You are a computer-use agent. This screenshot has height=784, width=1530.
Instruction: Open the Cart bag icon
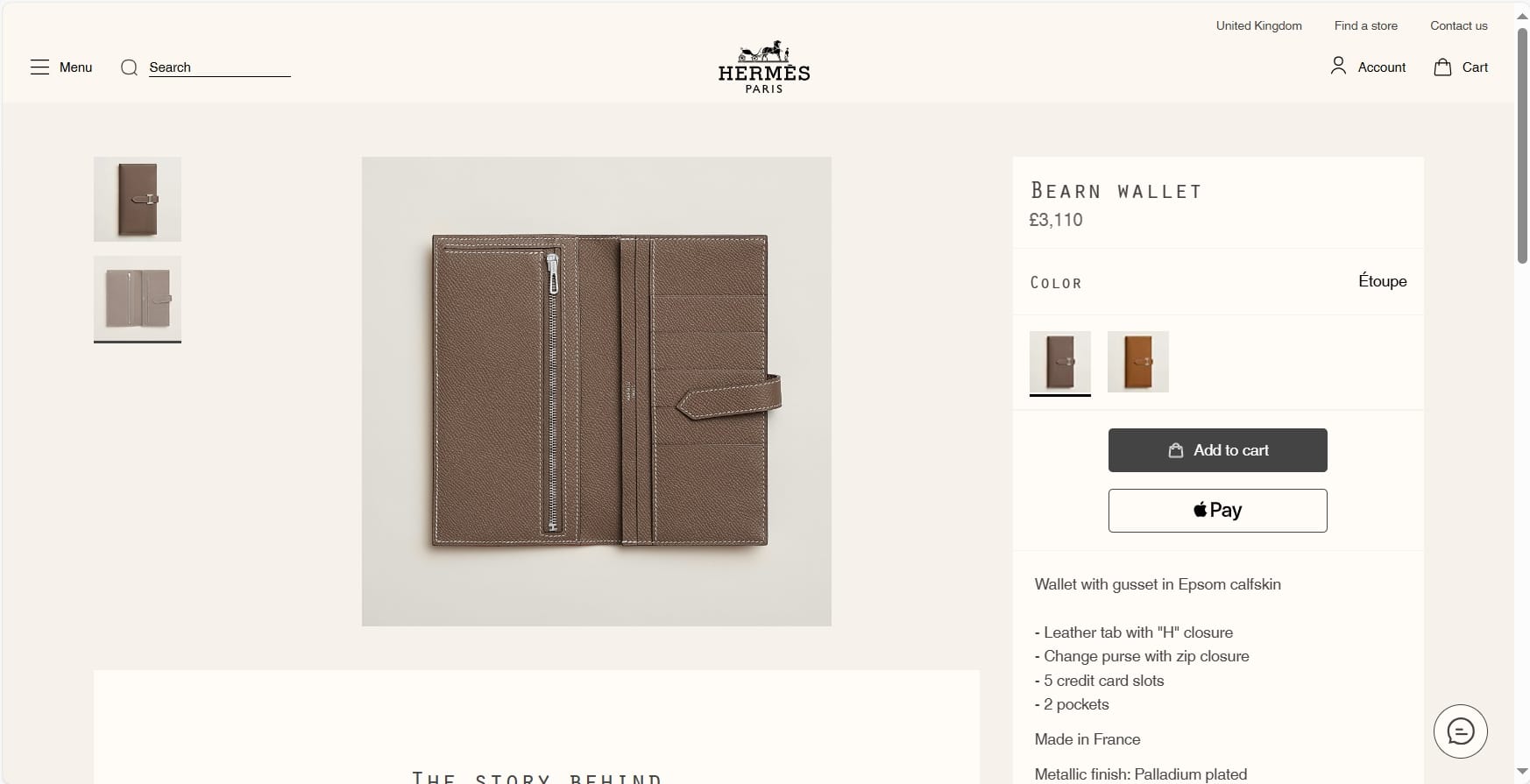click(1442, 67)
